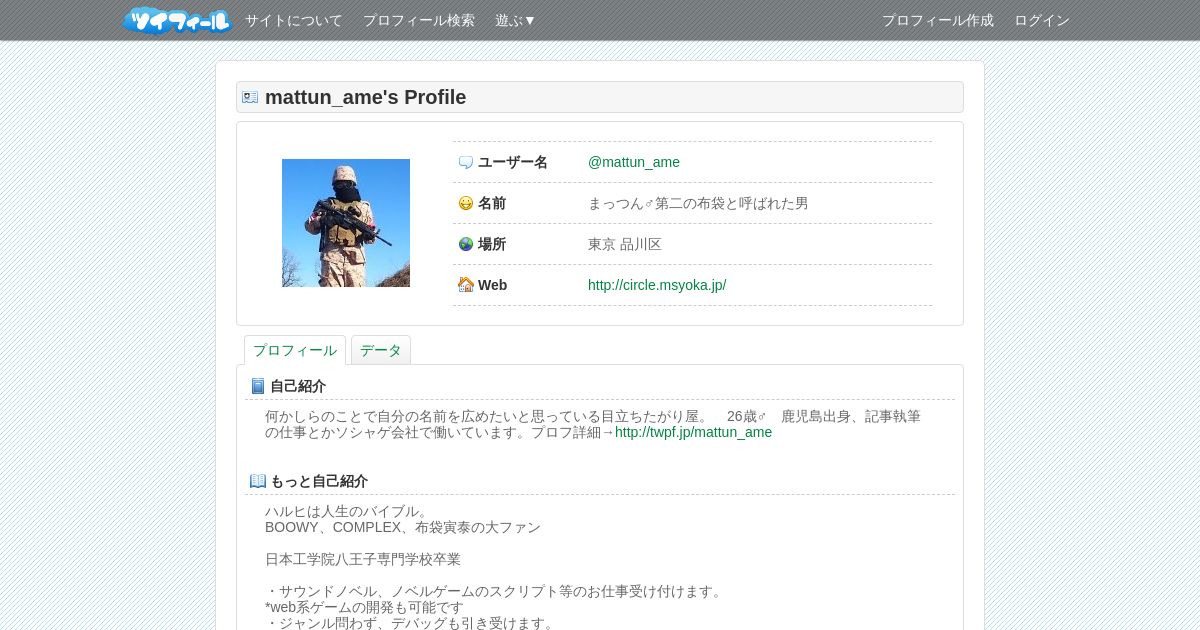The width and height of the screenshot is (1200, 630).
Task: Open the http://twpf.jp/mattun_ame link
Action: point(694,432)
